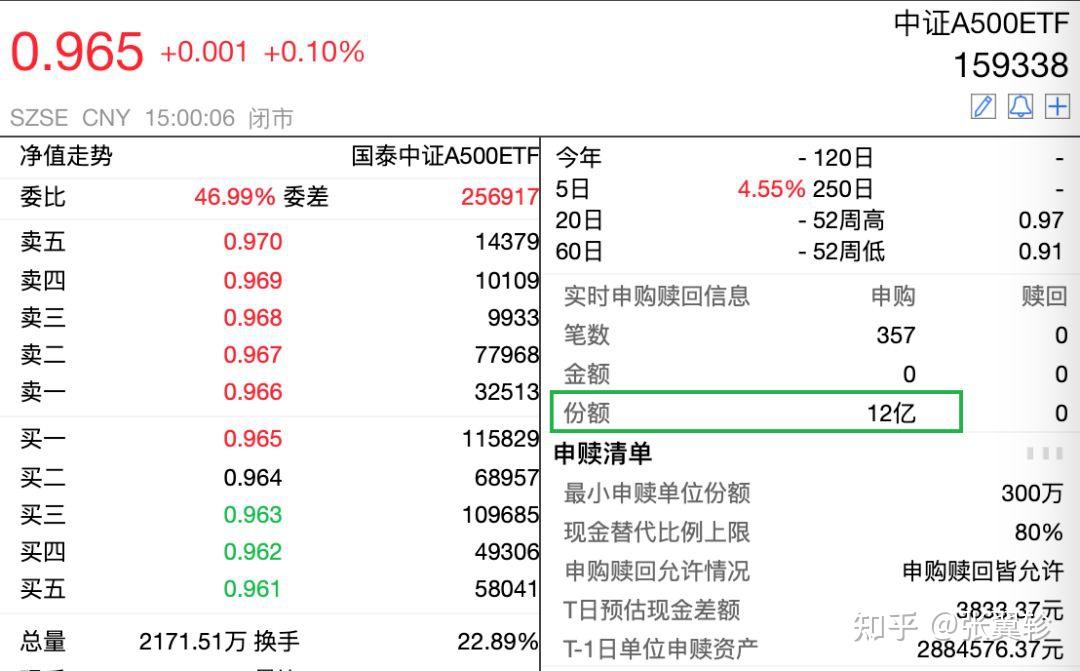This screenshot has width=1080, height=671.
Task: Switch to the 申赎清单 section
Action: pyautogui.click(x=601, y=453)
